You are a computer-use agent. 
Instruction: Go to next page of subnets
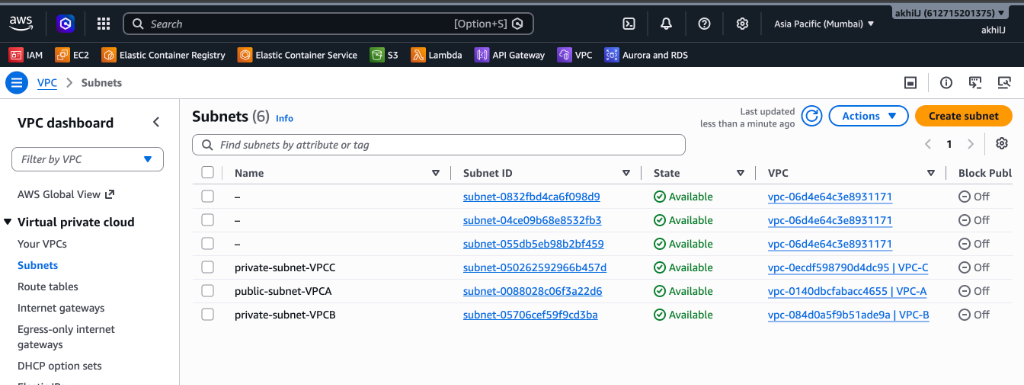(x=970, y=144)
